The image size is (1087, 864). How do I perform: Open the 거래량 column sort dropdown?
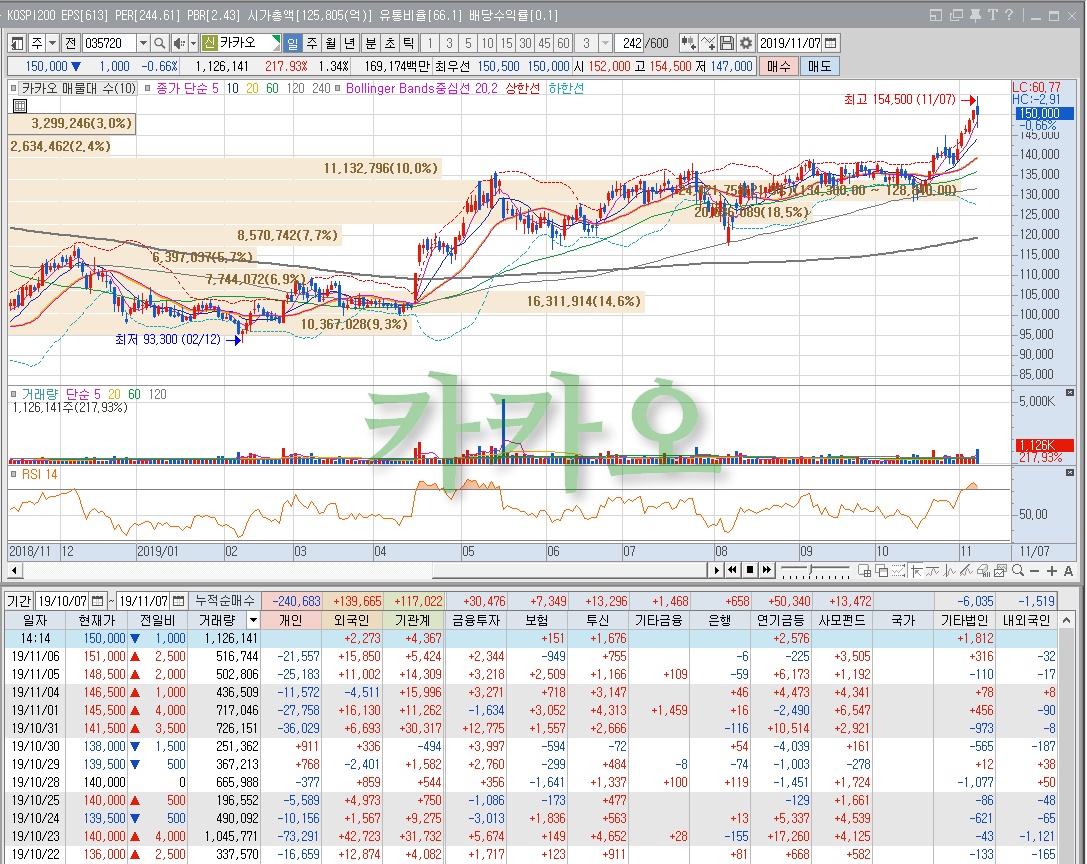(253, 620)
